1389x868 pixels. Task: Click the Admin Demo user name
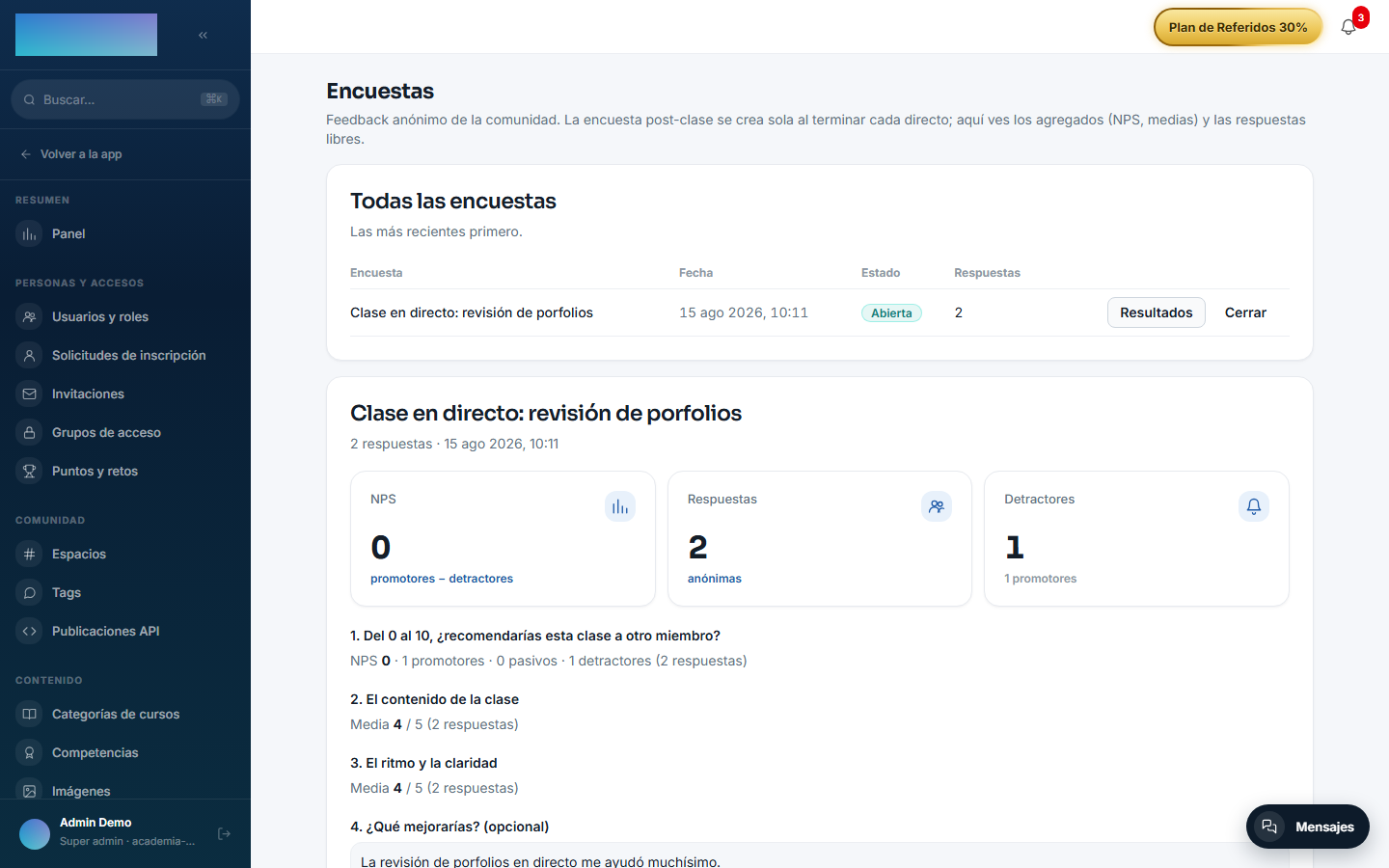point(95,823)
